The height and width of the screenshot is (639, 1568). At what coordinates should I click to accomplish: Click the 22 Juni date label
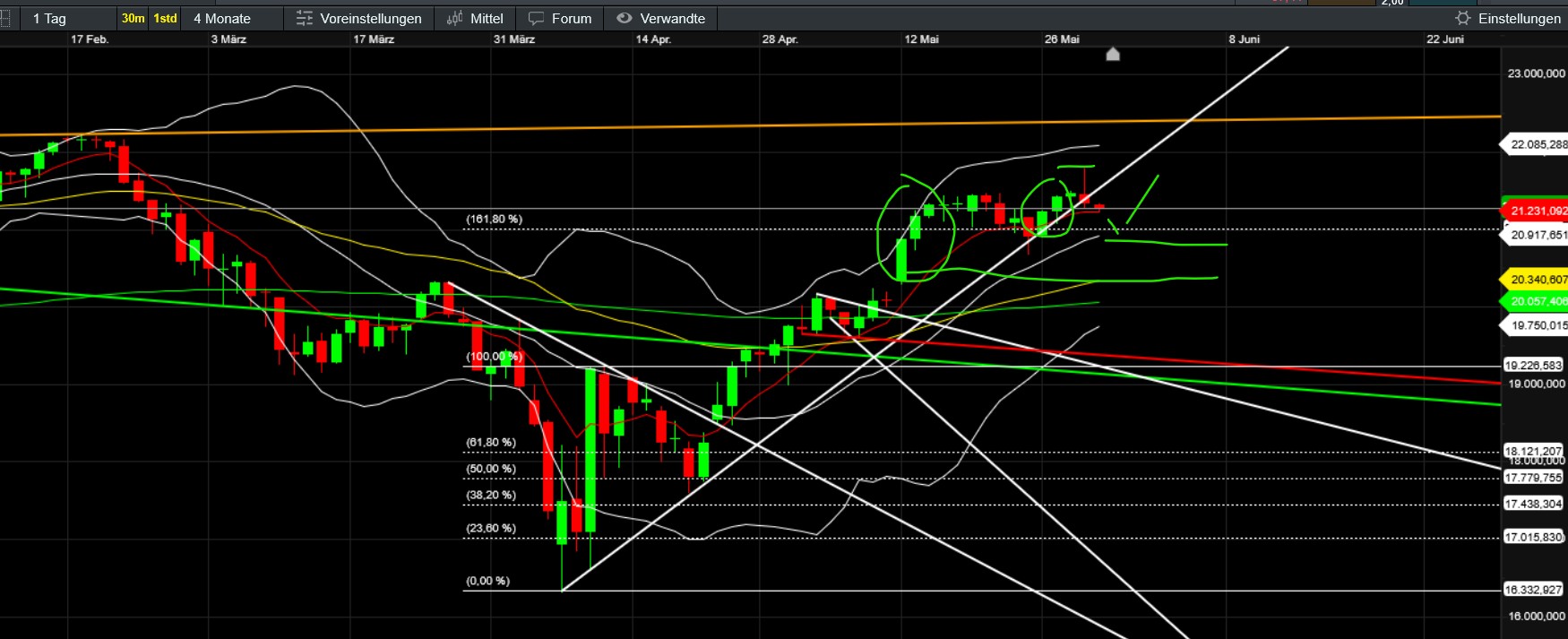1445,39
